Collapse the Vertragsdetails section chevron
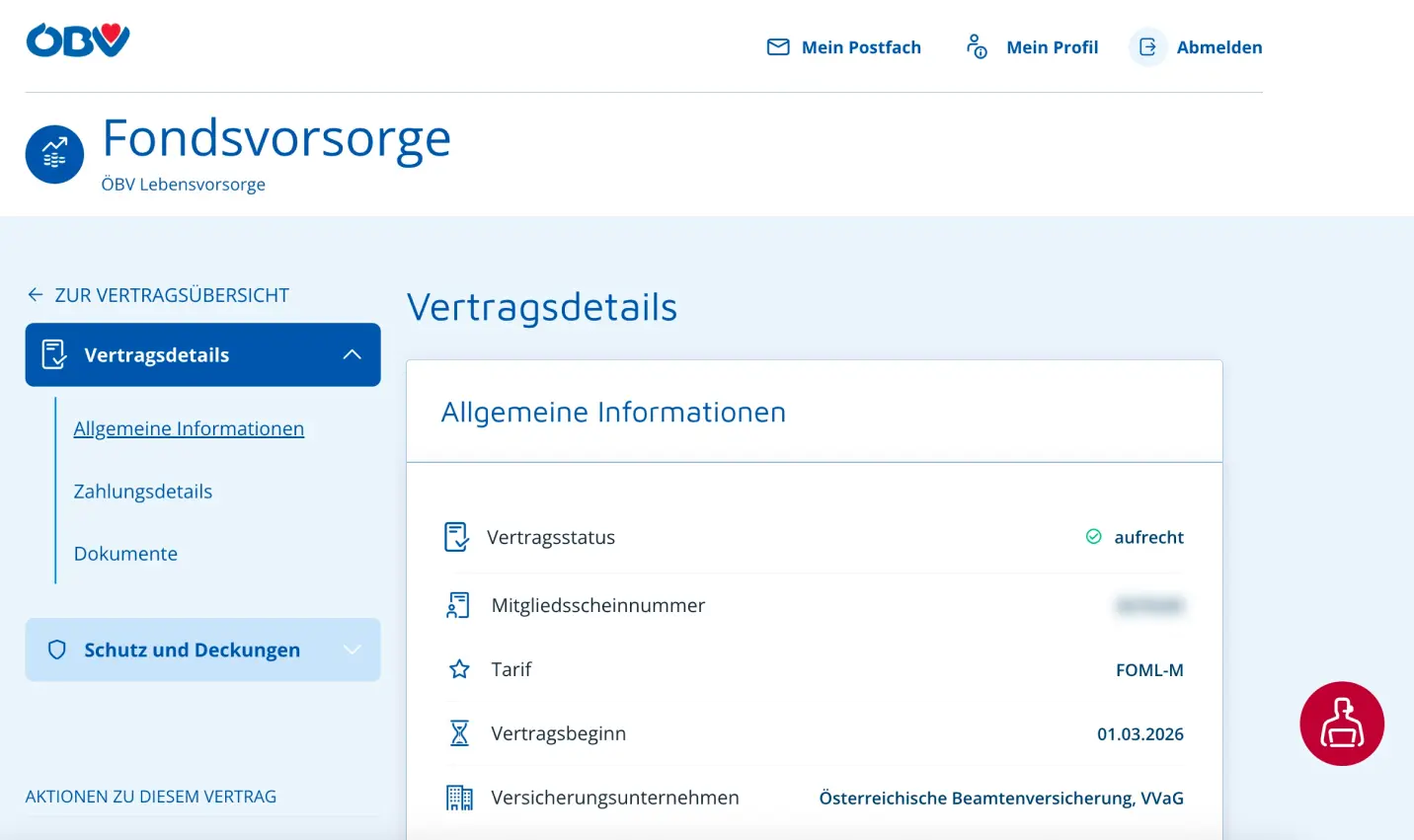The width and height of the screenshot is (1414, 840). (353, 354)
